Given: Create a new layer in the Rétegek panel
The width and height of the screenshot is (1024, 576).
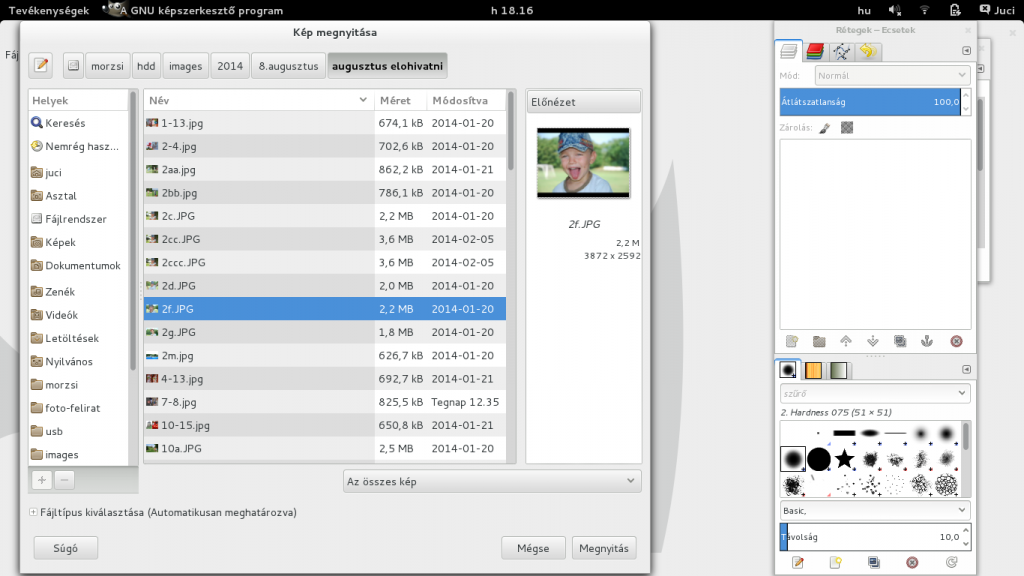Looking at the screenshot, I should (x=791, y=341).
